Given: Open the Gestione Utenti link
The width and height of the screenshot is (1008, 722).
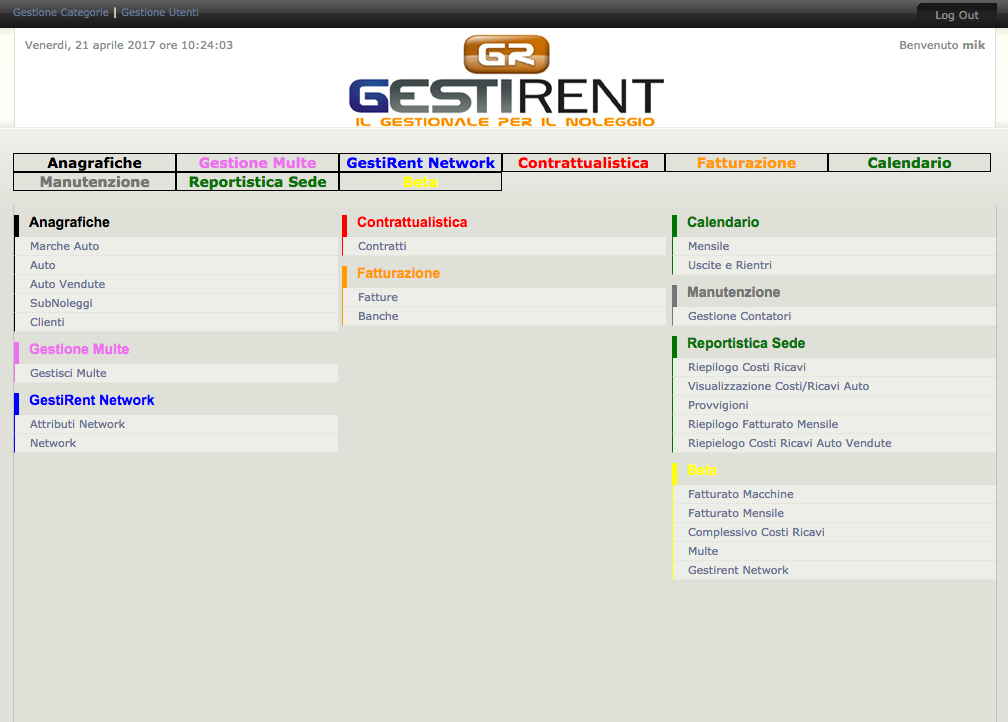Looking at the screenshot, I should tap(160, 12).
